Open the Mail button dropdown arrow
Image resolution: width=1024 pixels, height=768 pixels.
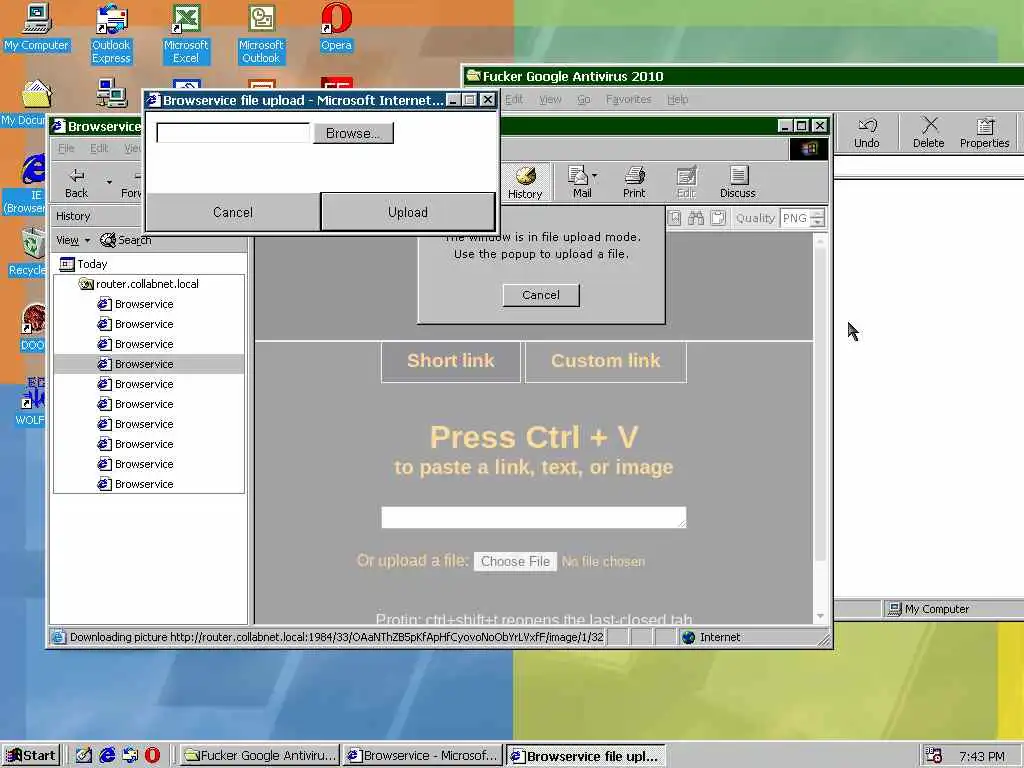point(594,176)
